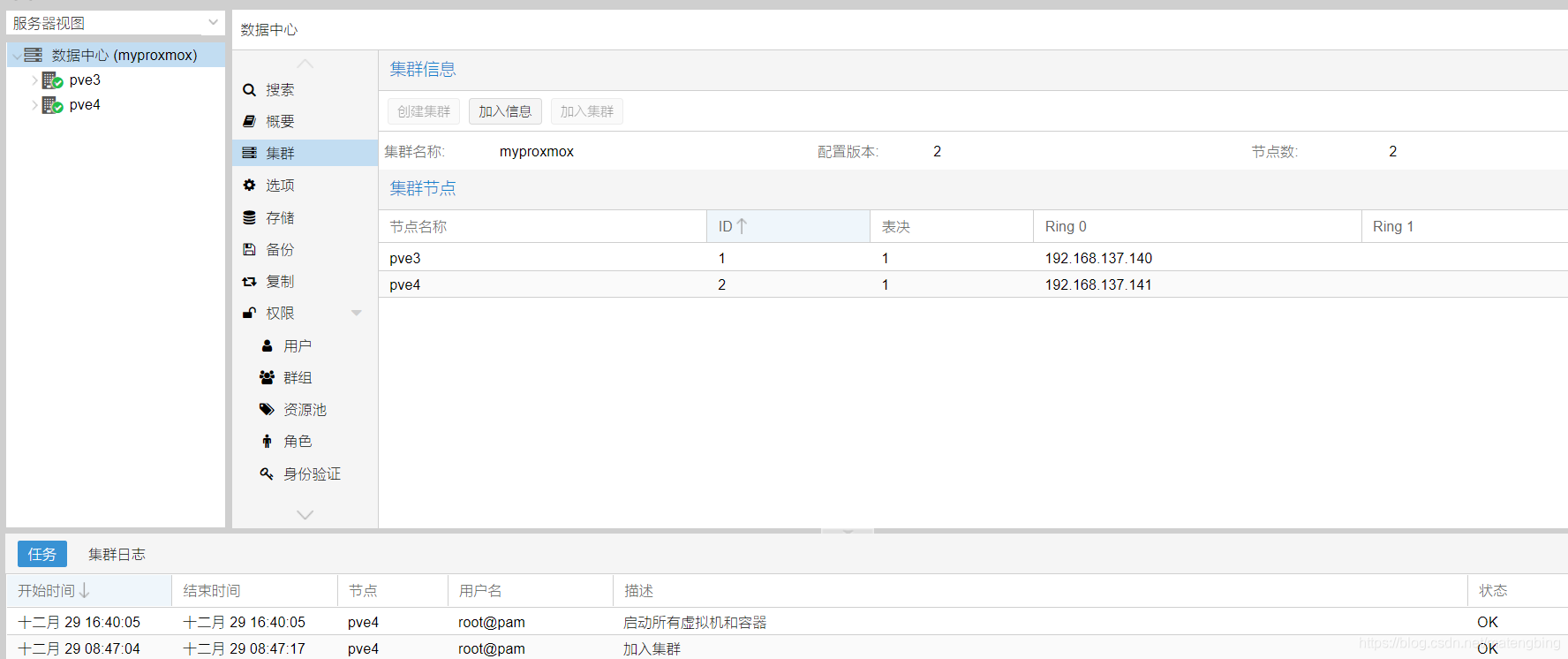
Task: Switch to the 任务 tab
Action: pos(42,554)
